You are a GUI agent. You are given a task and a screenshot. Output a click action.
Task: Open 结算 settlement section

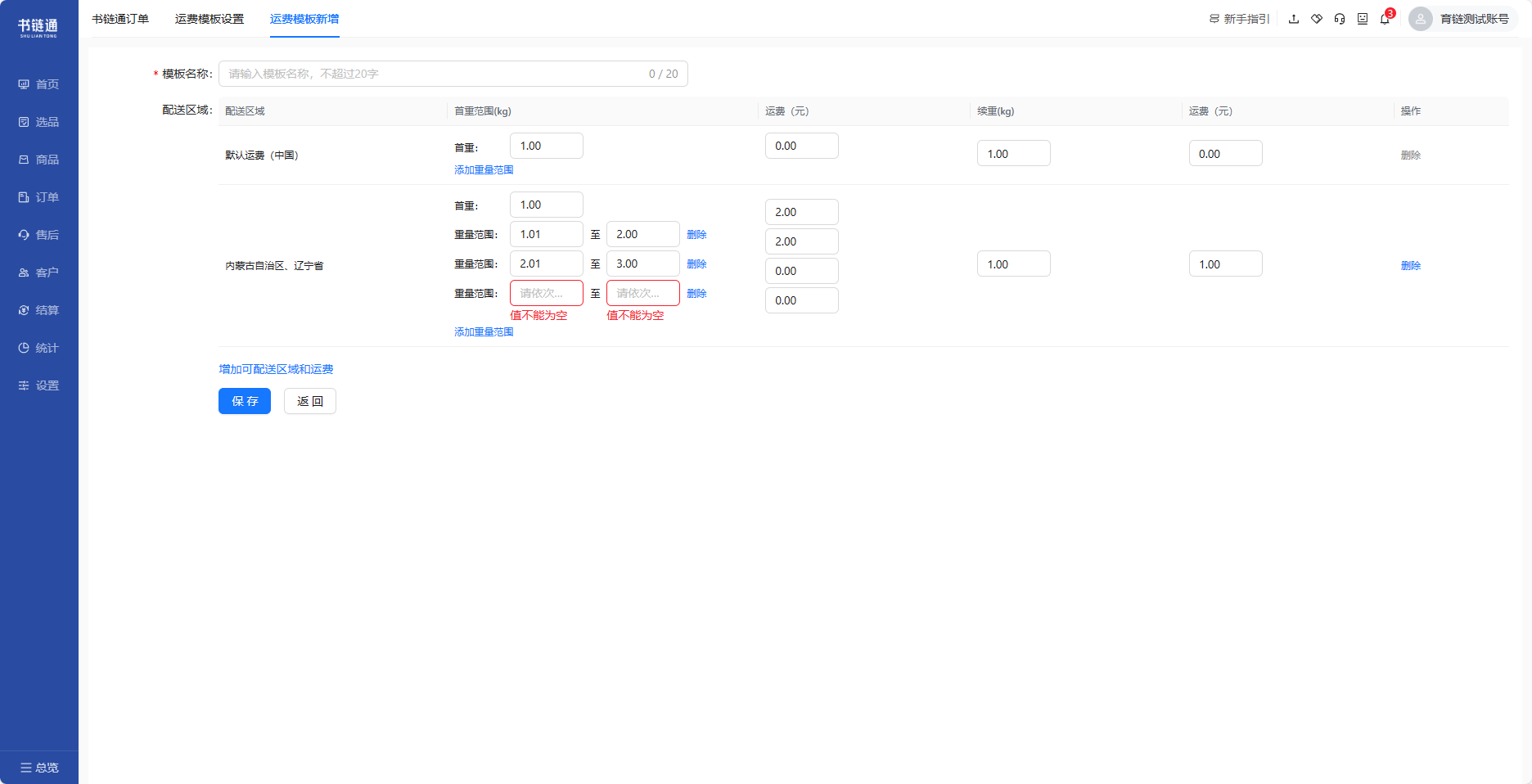[x=38, y=310]
